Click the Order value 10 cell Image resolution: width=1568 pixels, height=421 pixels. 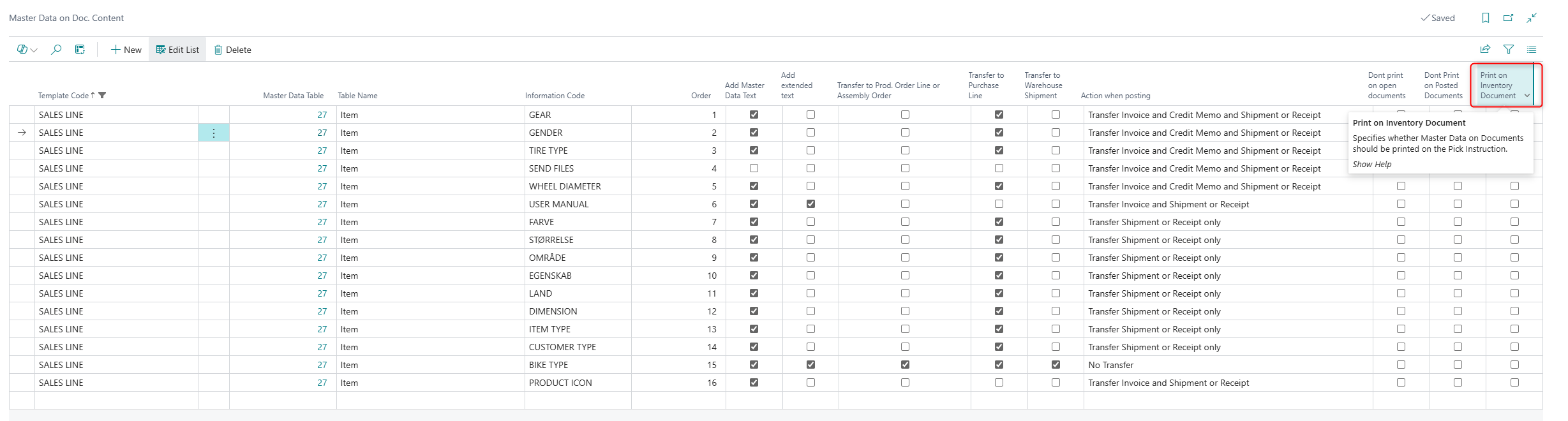[678, 276]
